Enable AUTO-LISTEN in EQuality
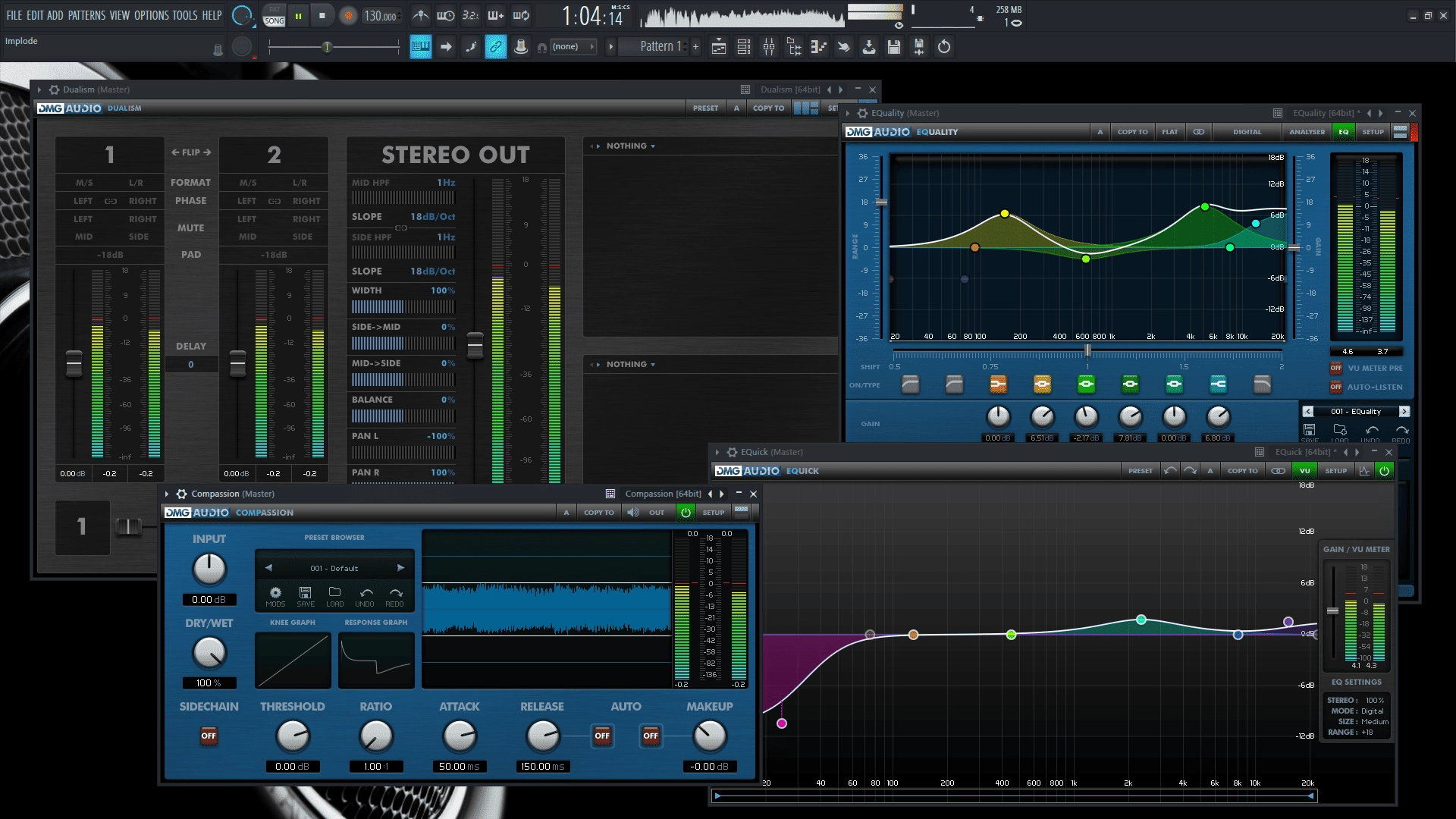This screenshot has width=1456, height=819. pos(1335,388)
